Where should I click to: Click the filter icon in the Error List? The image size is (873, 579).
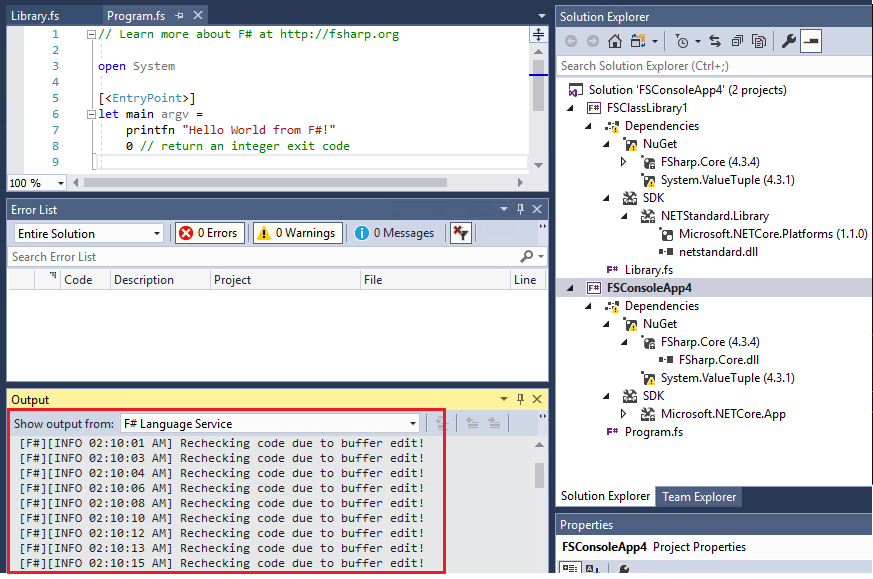pyautogui.click(x=458, y=232)
